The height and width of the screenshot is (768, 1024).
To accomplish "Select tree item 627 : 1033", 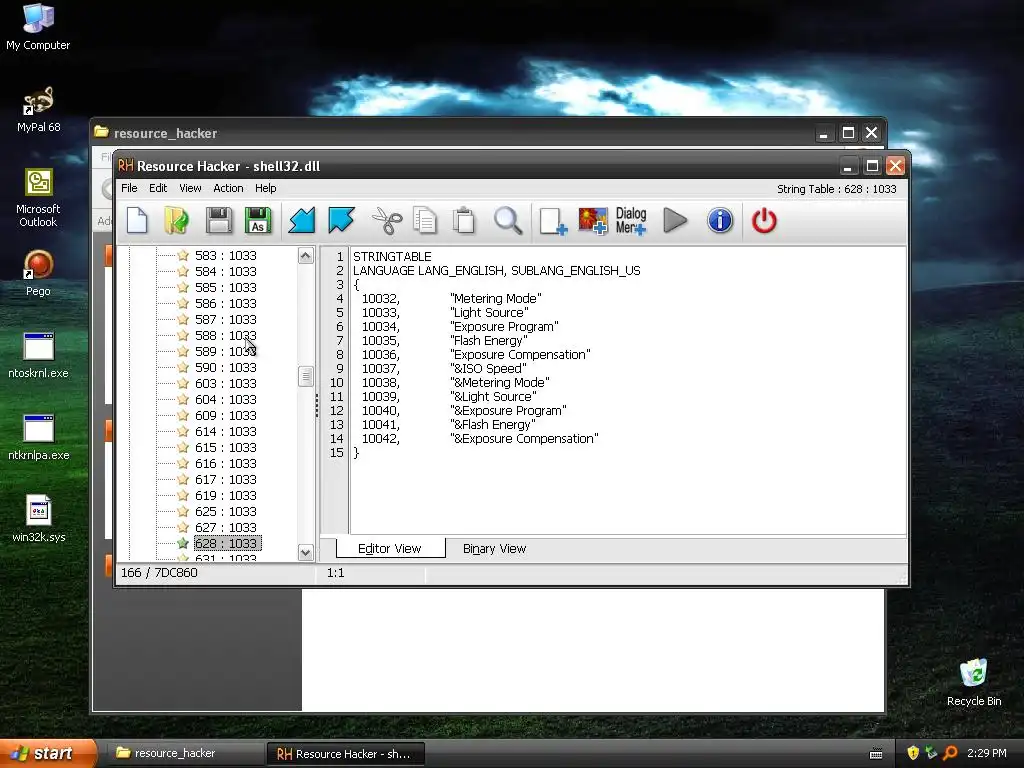I will click(x=225, y=528).
